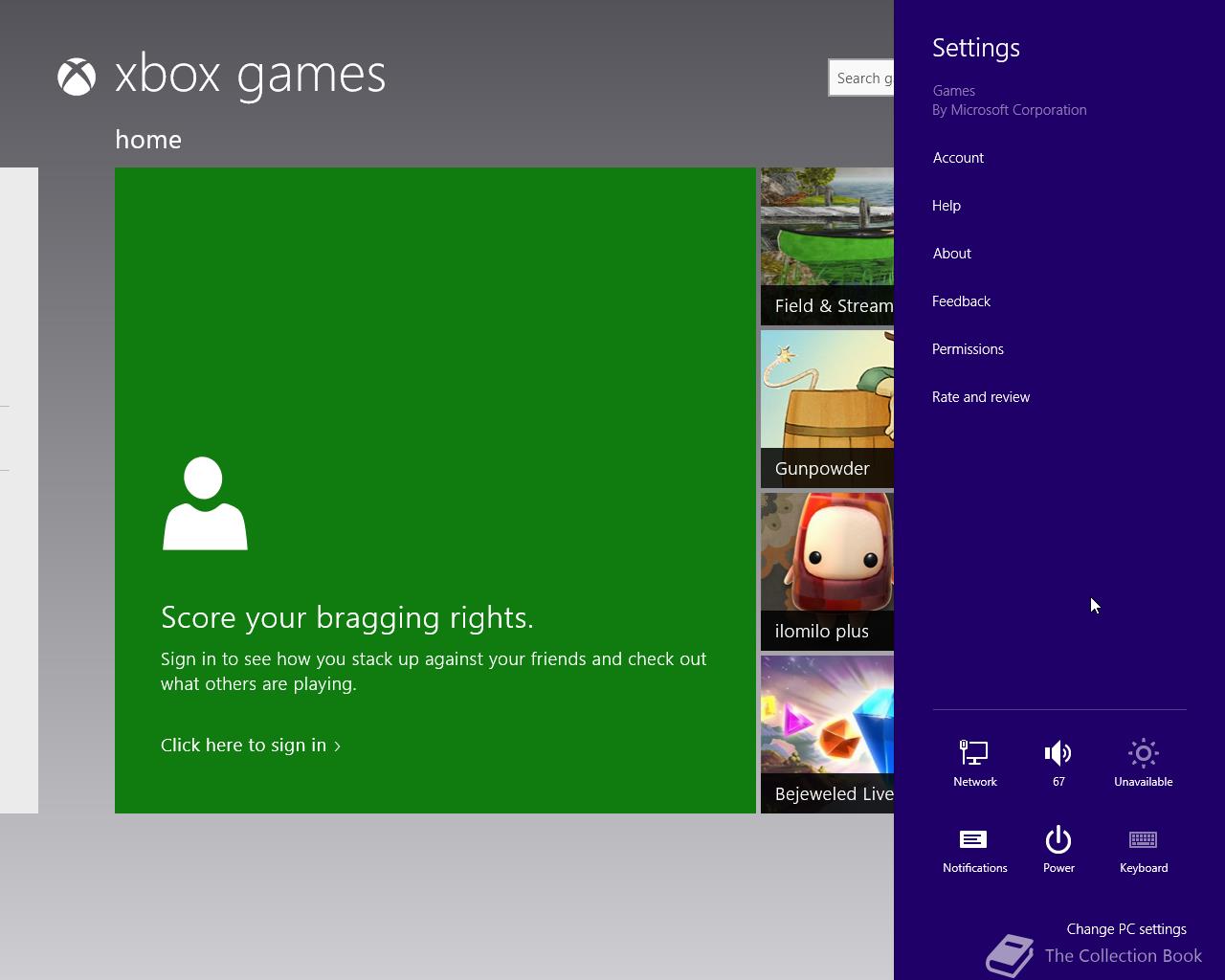Image resolution: width=1225 pixels, height=980 pixels.
Task: Click the 'home' section heading
Action: (148, 140)
